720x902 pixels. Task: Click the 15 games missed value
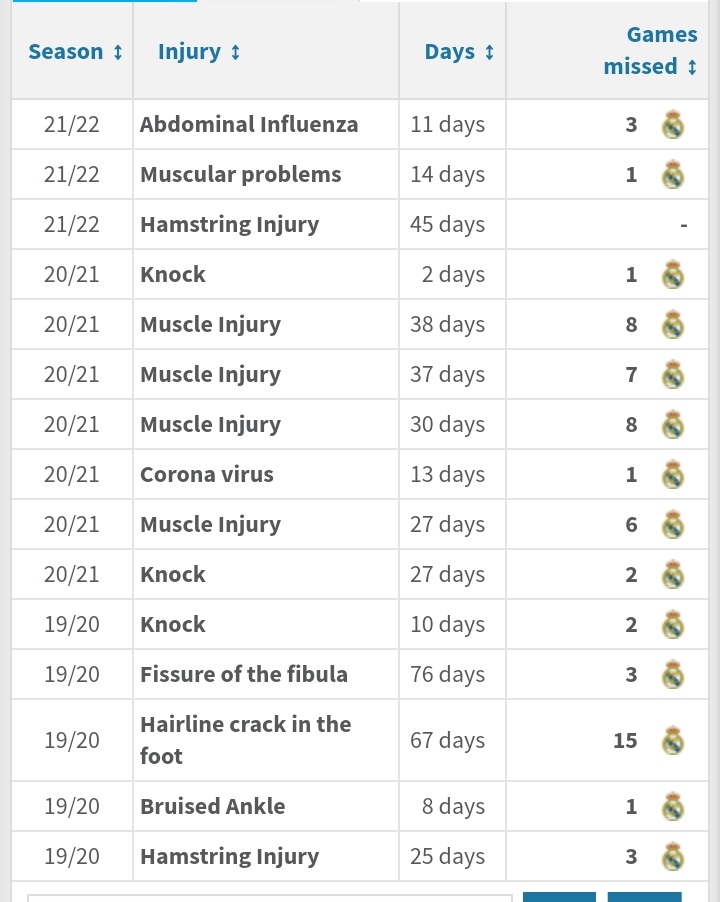click(x=625, y=740)
